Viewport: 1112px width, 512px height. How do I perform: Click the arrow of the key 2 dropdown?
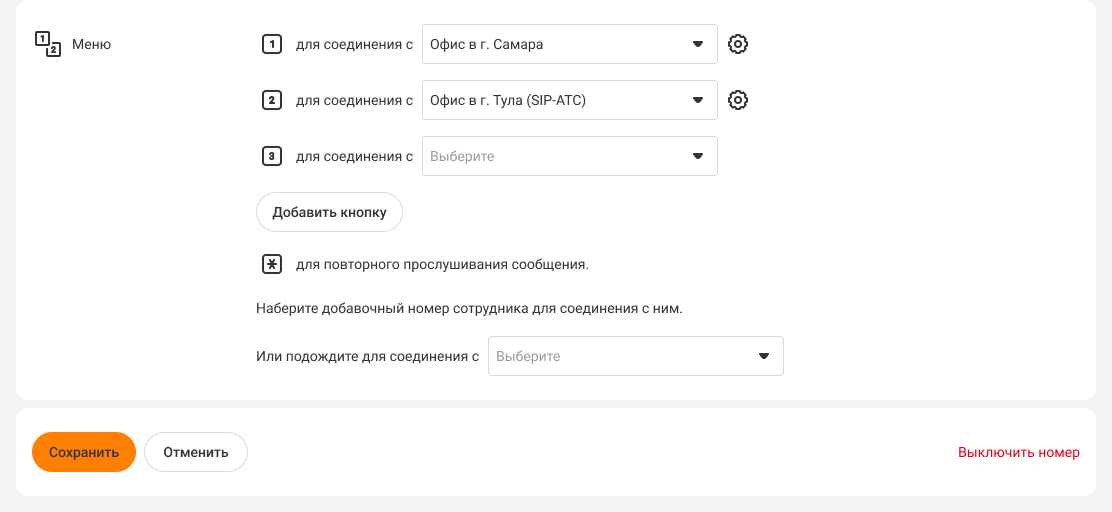[x=698, y=100]
